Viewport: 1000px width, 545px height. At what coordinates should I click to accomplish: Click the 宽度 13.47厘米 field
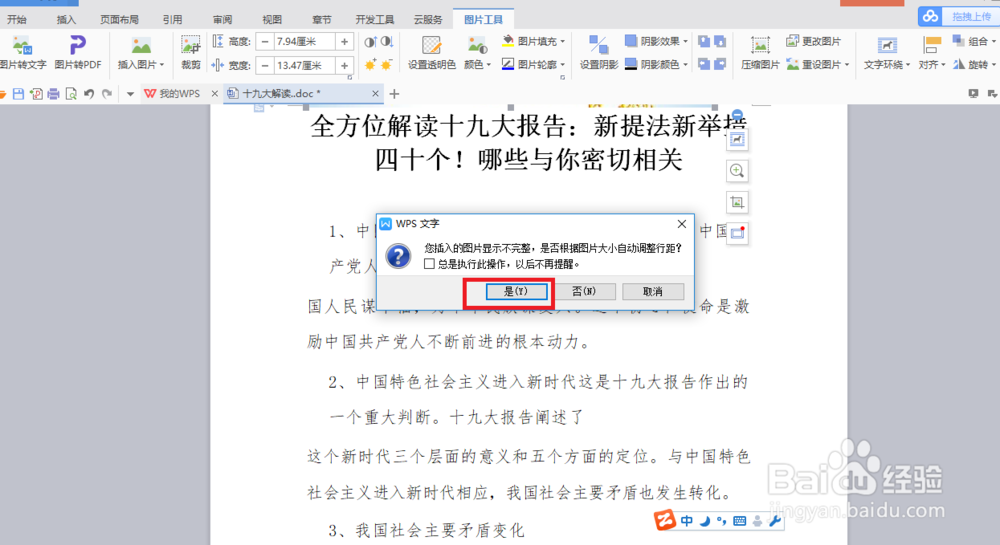(304, 65)
